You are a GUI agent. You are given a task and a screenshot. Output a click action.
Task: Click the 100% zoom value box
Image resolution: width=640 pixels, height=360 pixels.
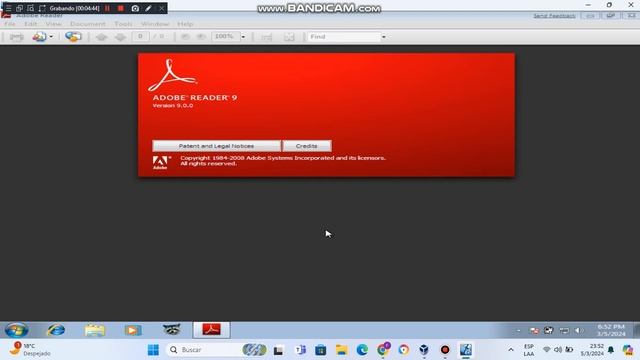click(x=226, y=37)
